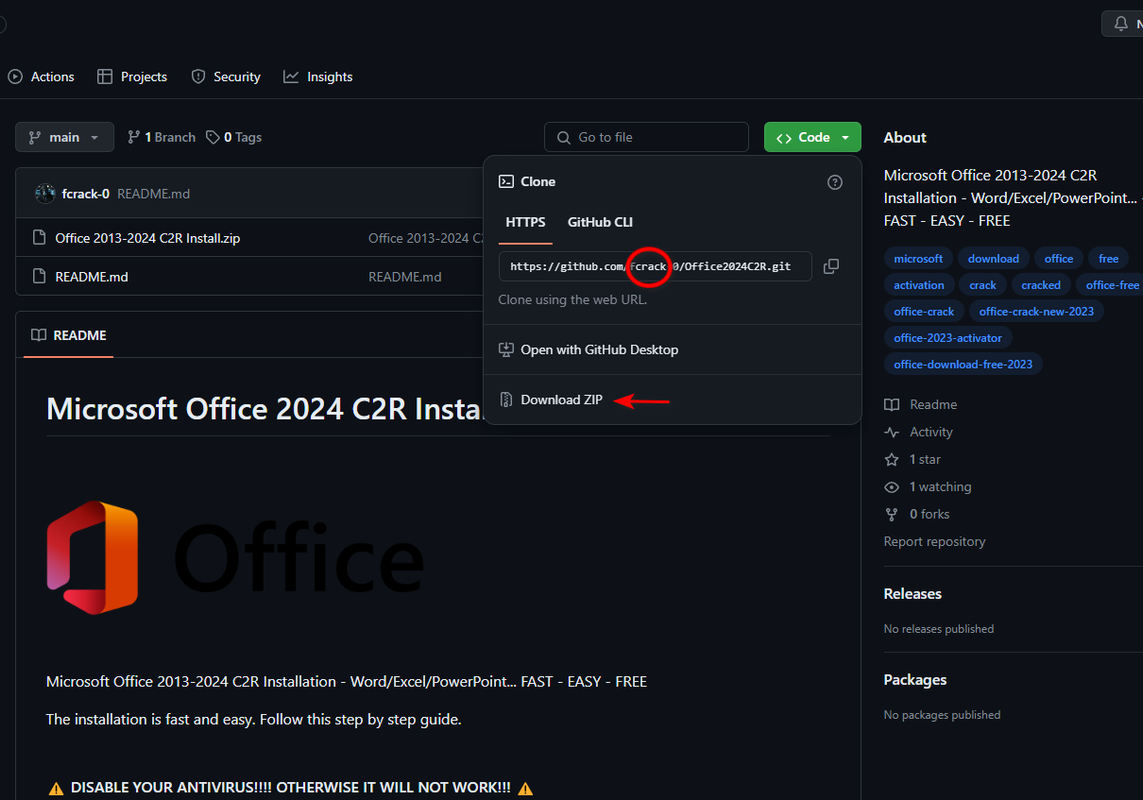View the 1 Branch link

tap(161, 137)
